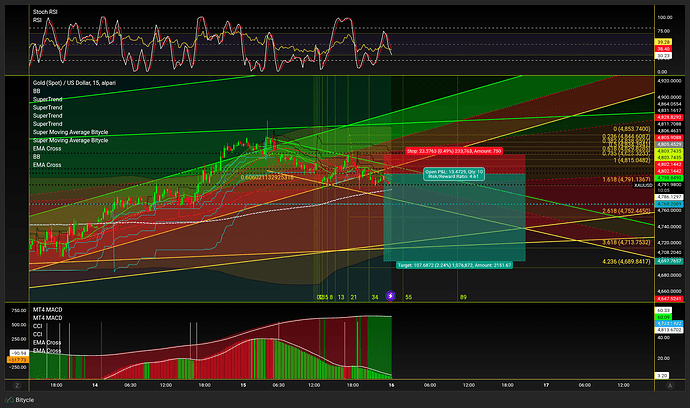Click the Bitycle logo icon
Viewport: 690px width, 408px height.
[x=9, y=400]
